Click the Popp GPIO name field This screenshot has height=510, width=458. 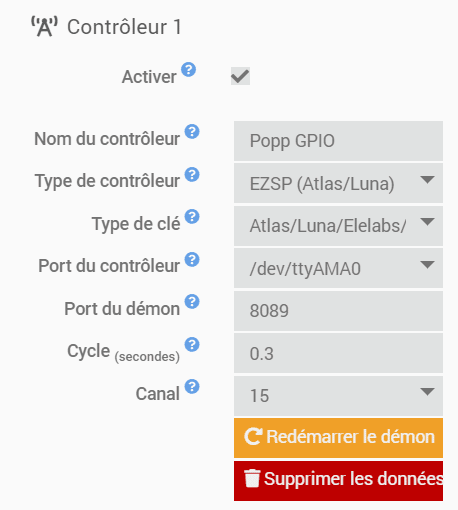coord(338,141)
